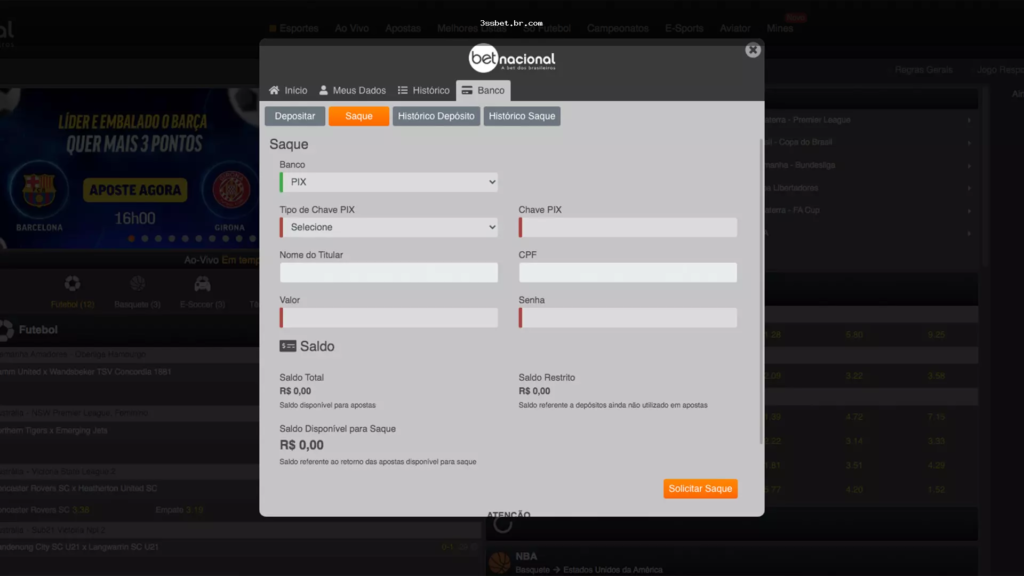Expand the Copa do Brasil row arrow
The height and width of the screenshot is (576, 1024).
pos(969,143)
